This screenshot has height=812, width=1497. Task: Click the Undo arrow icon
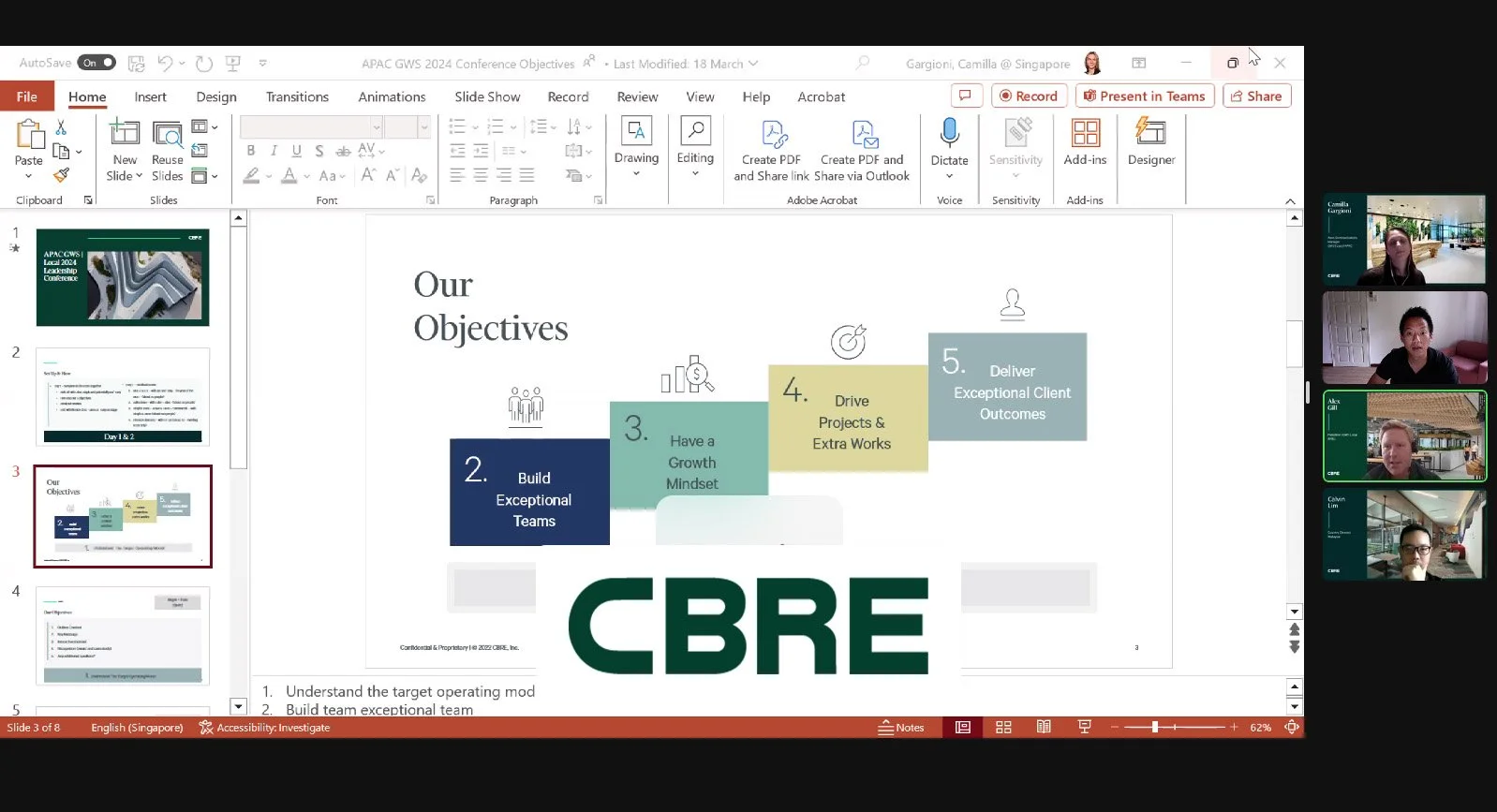(x=165, y=63)
